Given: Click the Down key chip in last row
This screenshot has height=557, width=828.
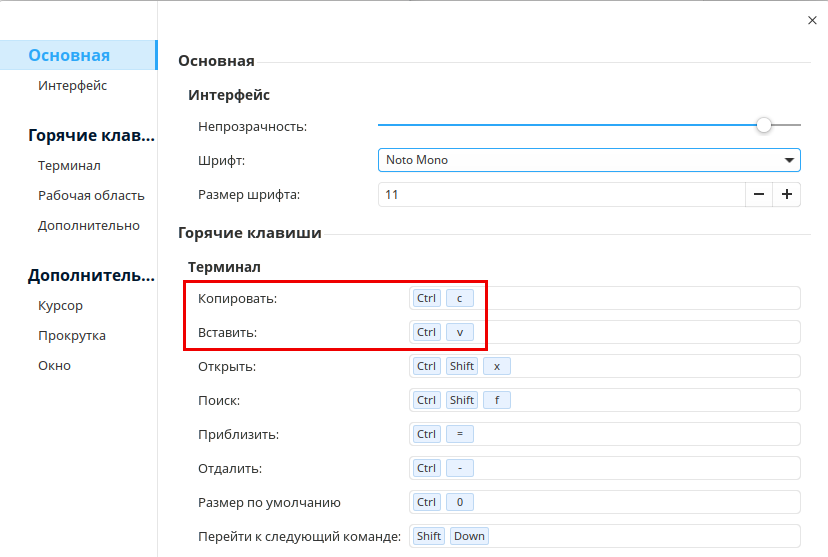Looking at the screenshot, I should [x=469, y=536].
